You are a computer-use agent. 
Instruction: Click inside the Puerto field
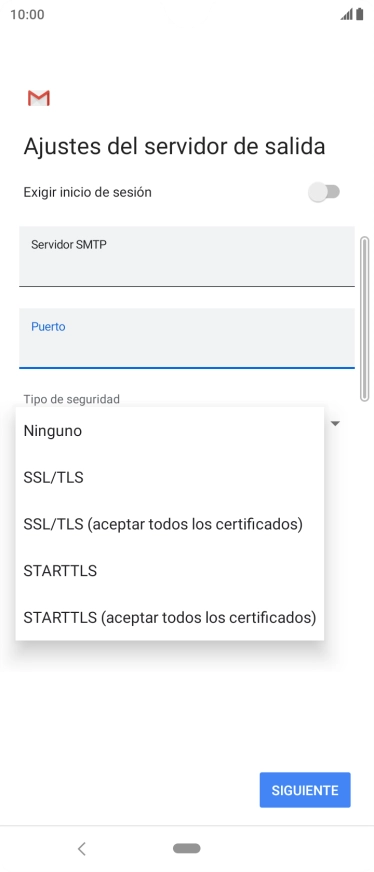click(187, 338)
